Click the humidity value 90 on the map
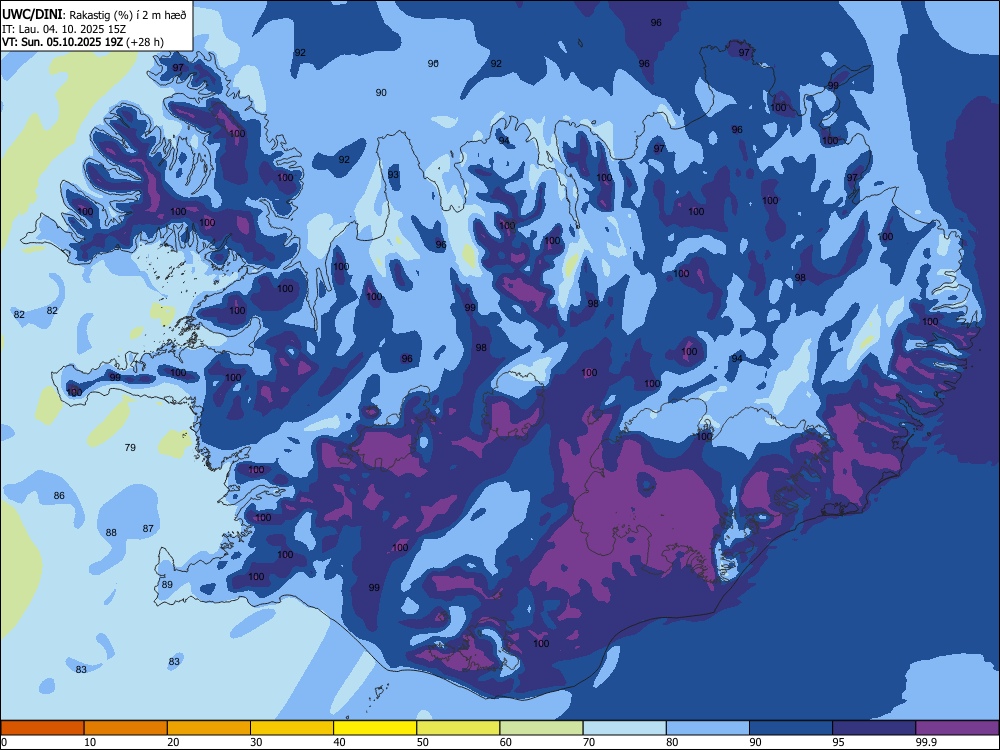1000x750 pixels. (381, 92)
